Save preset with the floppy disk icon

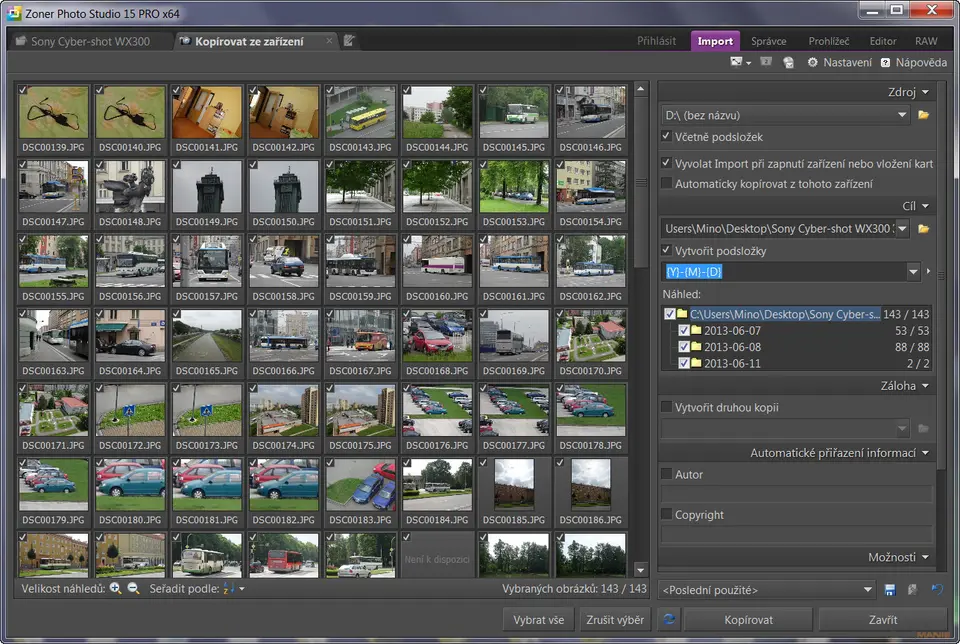[x=890, y=590]
